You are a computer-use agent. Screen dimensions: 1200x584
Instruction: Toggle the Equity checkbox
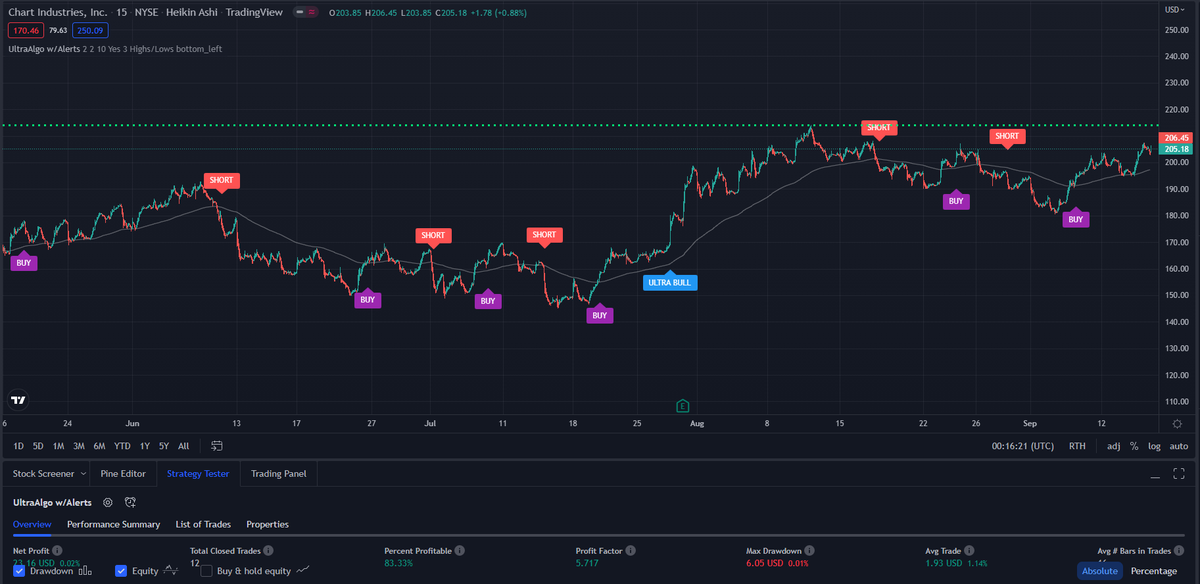(121, 571)
